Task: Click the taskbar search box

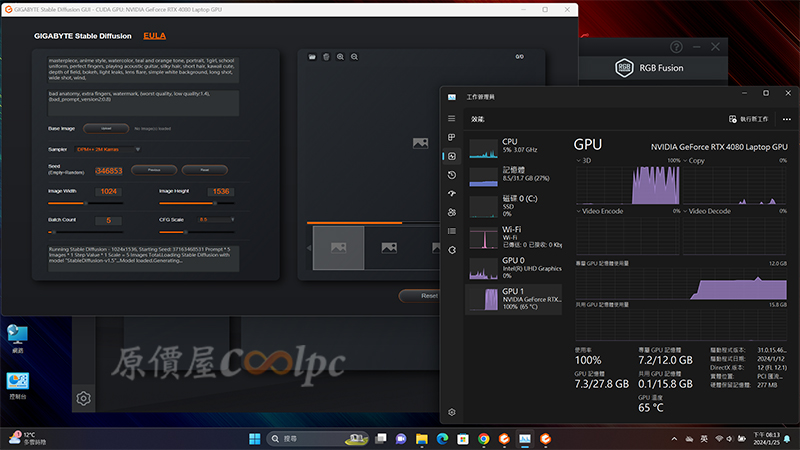Action: coord(317,439)
